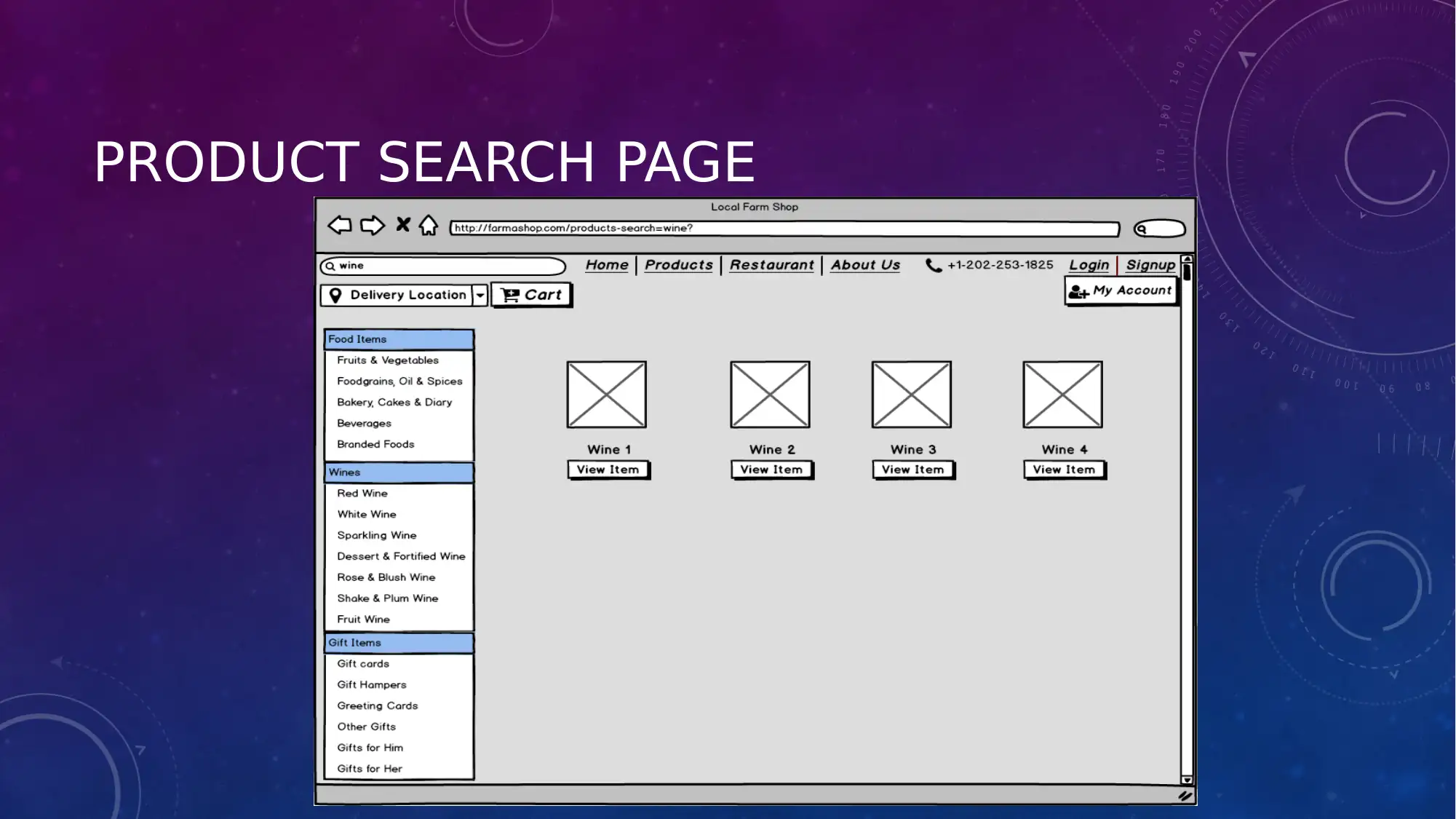This screenshot has width=1456, height=819.
Task: Open My Account button
Action: pyautogui.click(x=1121, y=291)
